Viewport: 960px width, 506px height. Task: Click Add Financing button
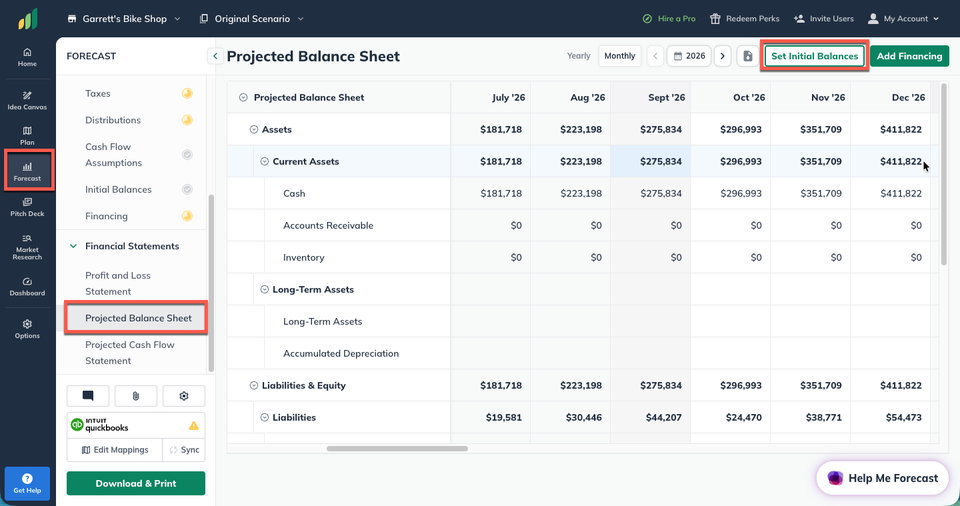[x=909, y=56]
